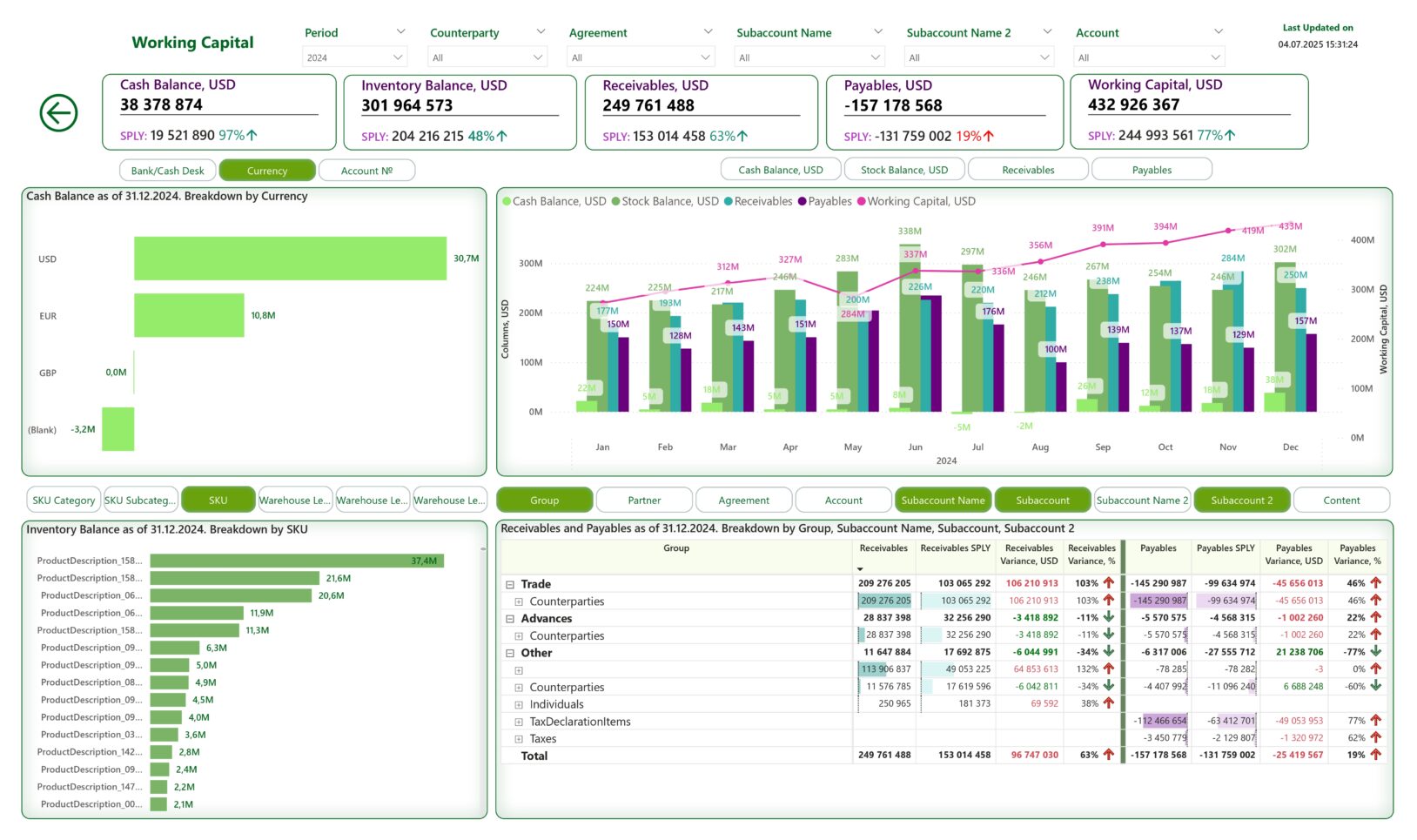Select the SKU Category tab
The image size is (1417, 840).
coord(64,501)
